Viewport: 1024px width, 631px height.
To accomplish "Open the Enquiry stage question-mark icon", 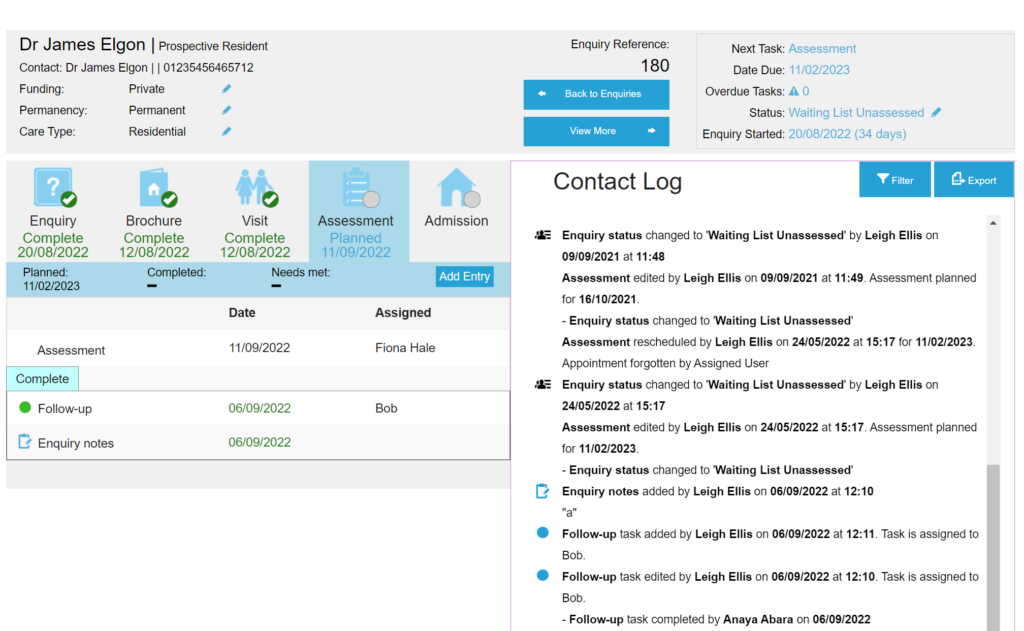I will pos(54,188).
